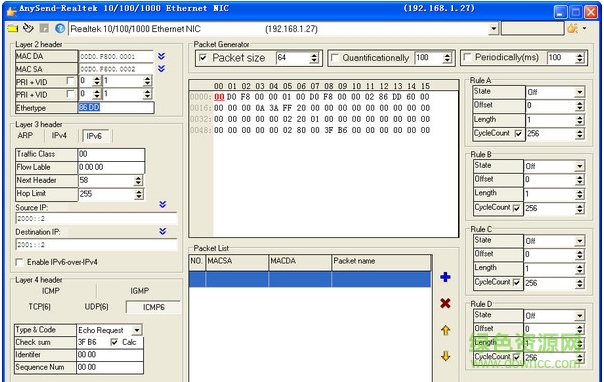Enable the Quantificationally checkbox
Viewport: 604px width, 382px height.
point(334,58)
